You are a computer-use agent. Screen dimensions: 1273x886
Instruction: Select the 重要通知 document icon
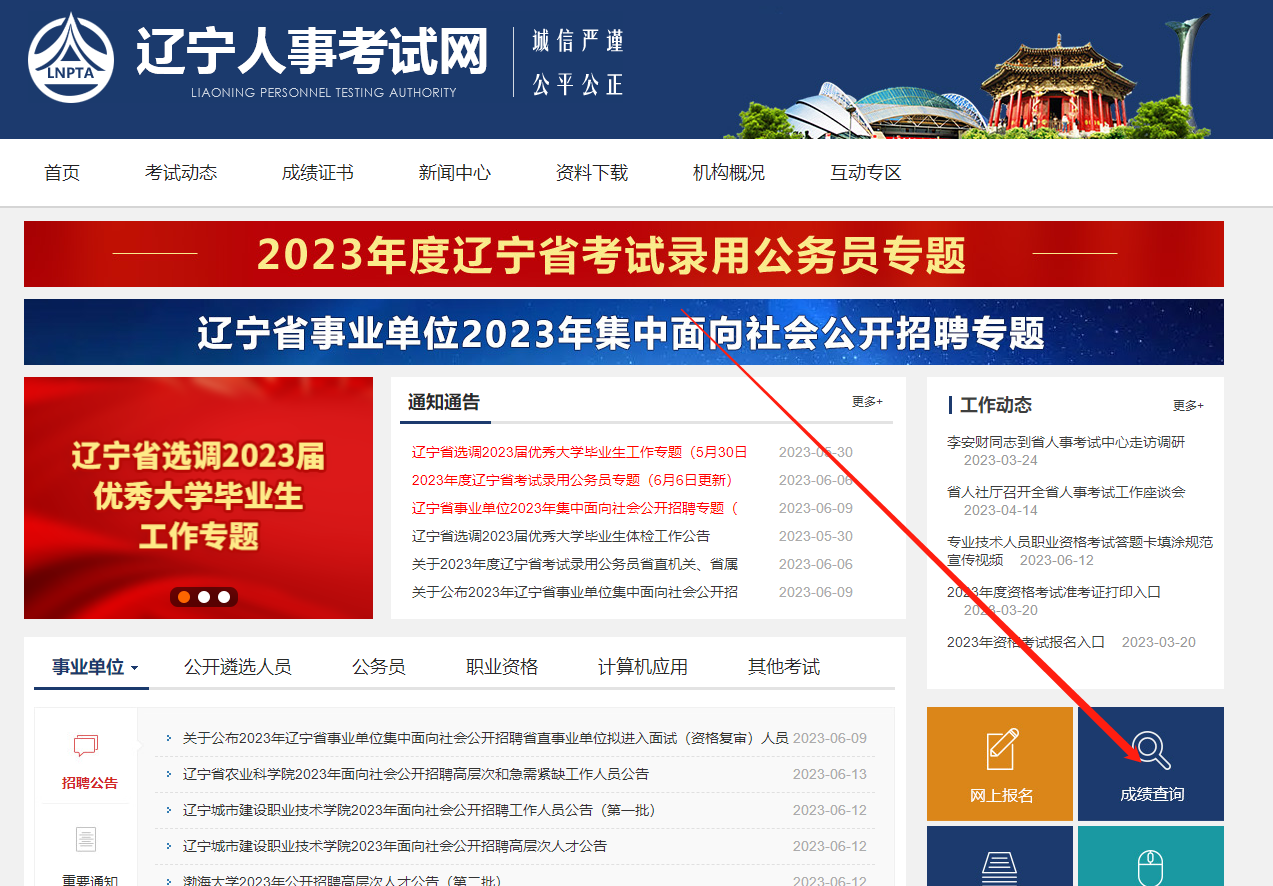[x=86, y=840]
